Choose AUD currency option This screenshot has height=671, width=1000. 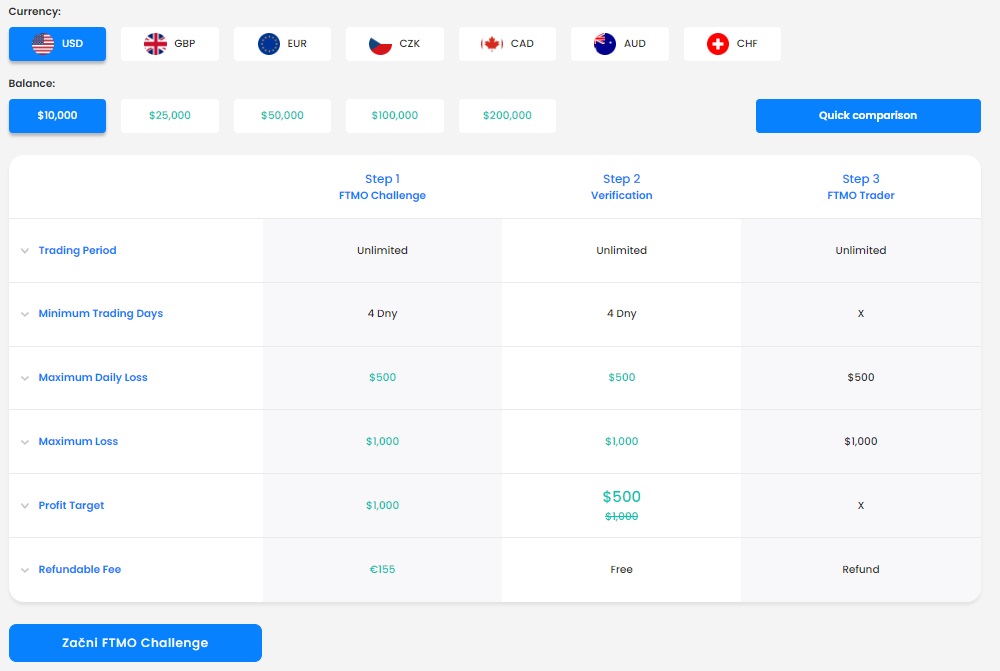tap(620, 43)
